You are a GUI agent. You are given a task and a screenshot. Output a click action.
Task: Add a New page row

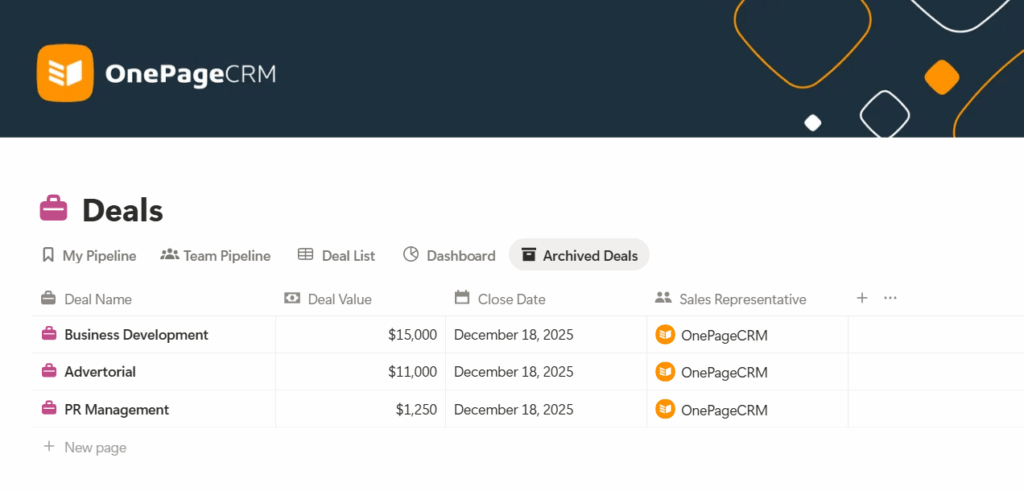85,447
